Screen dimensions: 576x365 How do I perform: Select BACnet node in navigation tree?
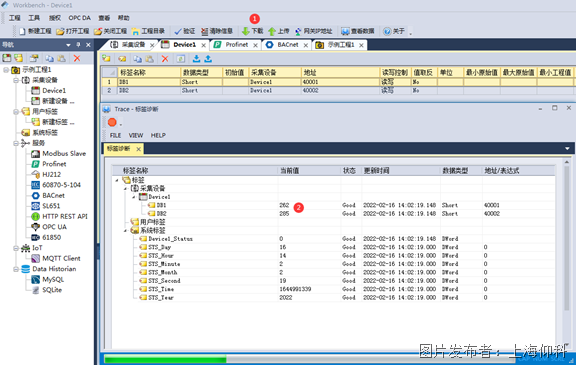(53, 195)
